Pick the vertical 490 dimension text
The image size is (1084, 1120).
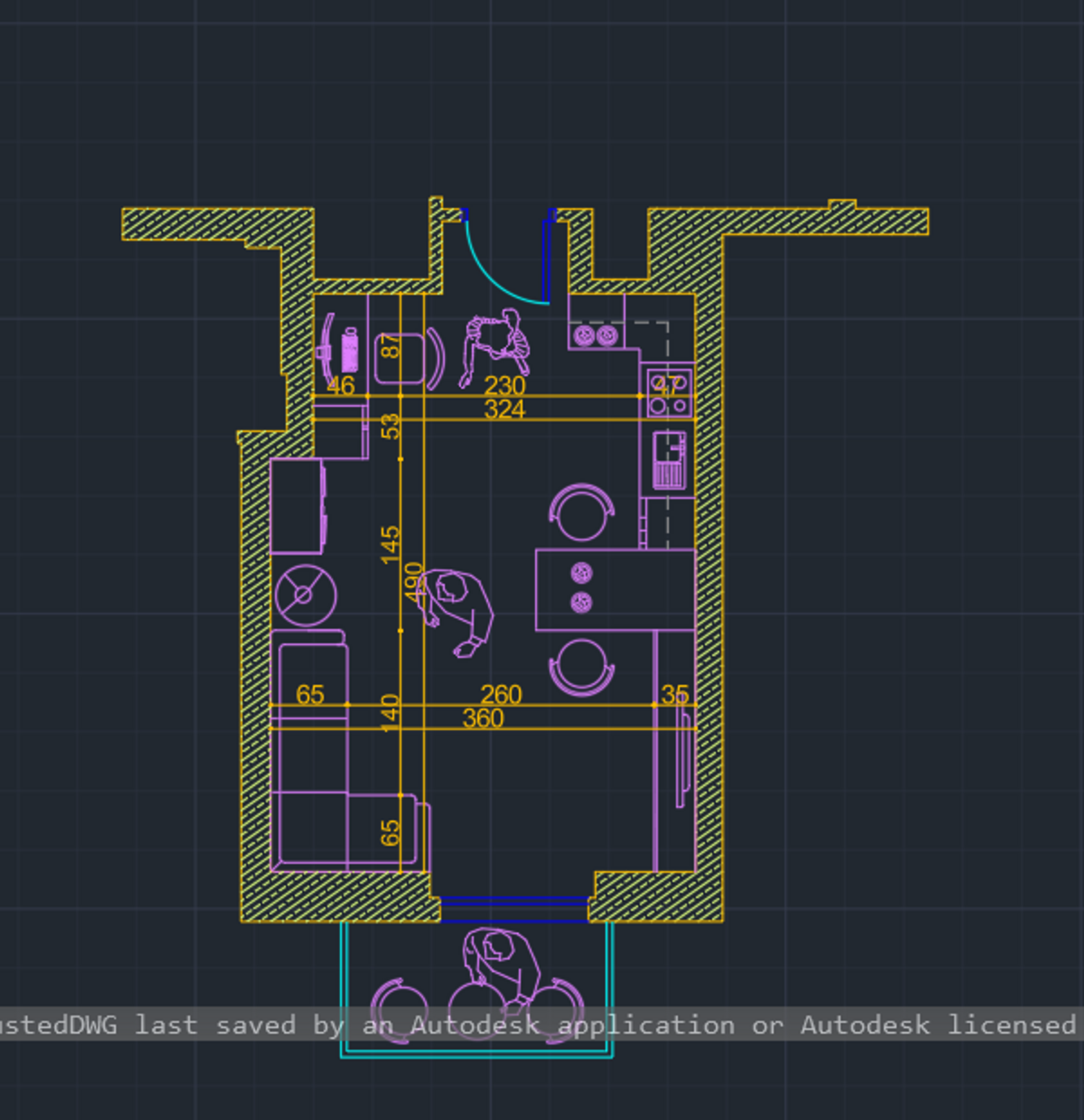[413, 582]
